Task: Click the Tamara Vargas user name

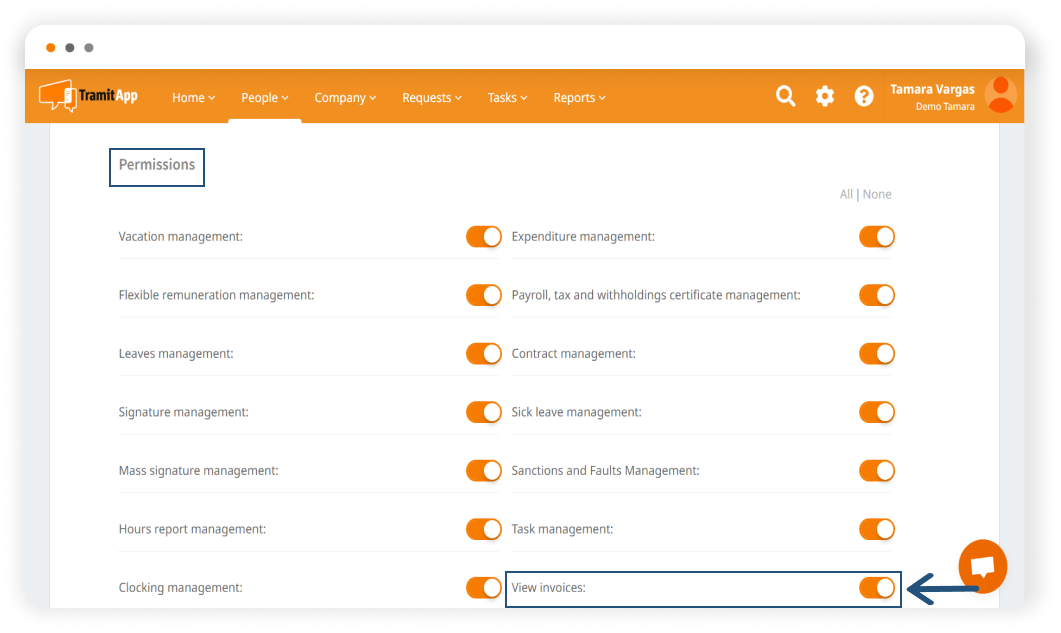Action: pyautogui.click(x=932, y=89)
